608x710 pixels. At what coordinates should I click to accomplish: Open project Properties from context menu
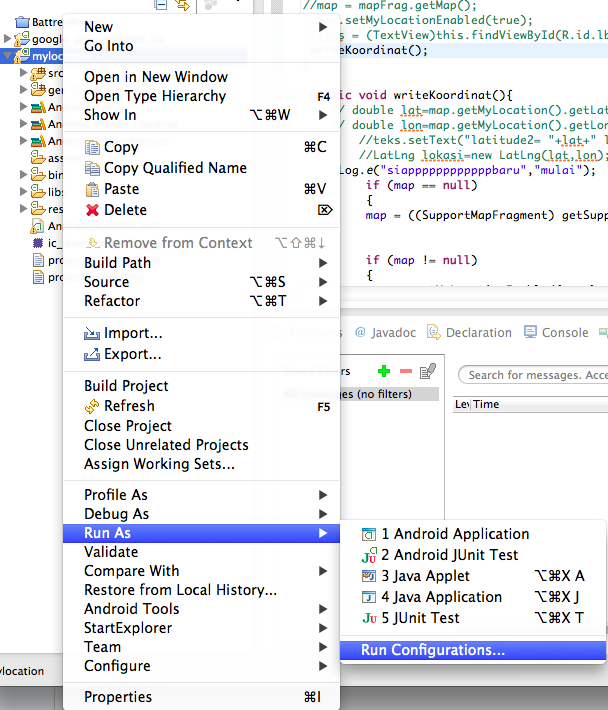tap(118, 697)
